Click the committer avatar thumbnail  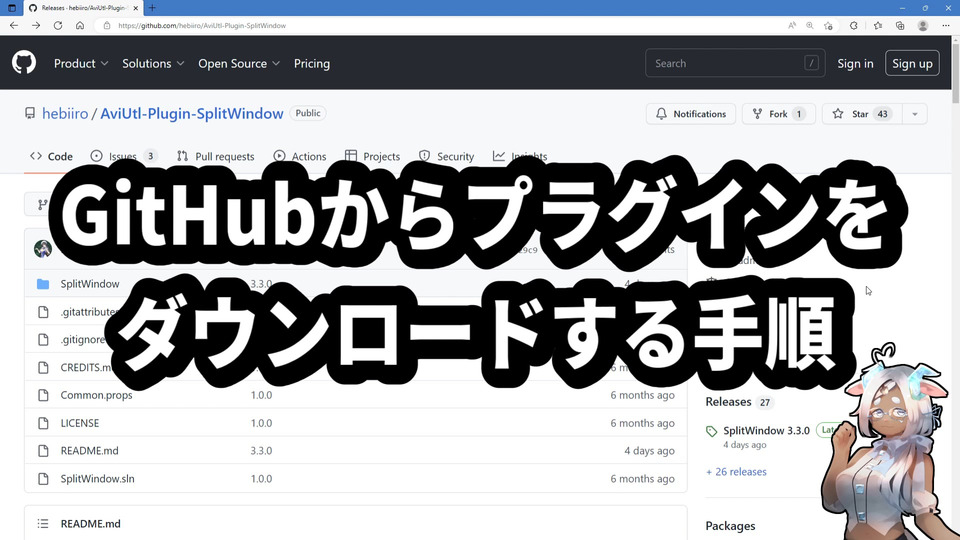coord(43,249)
